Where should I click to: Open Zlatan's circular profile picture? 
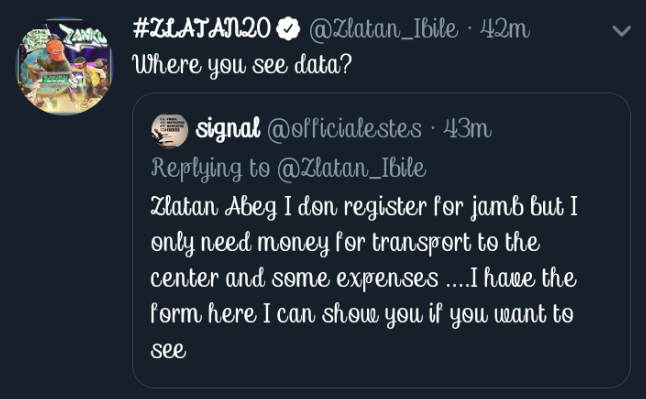65,66
